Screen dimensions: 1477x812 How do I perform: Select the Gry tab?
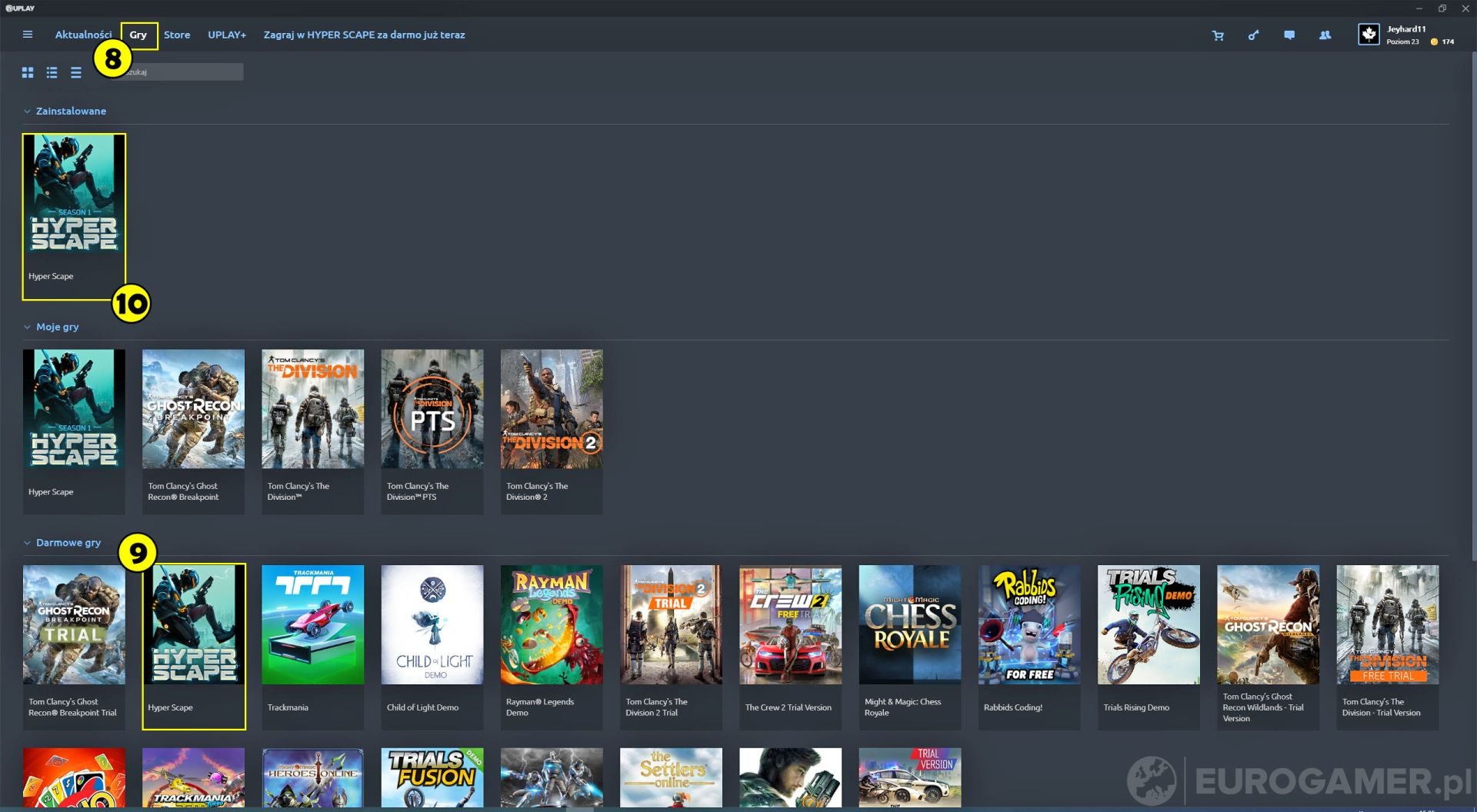click(x=138, y=35)
